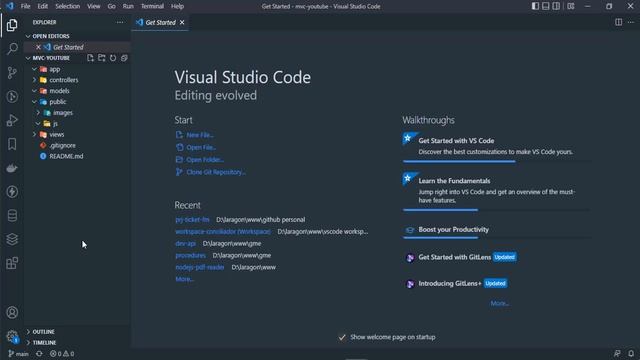
Task: Open the editor more actions ellipsis
Action: click(x=631, y=22)
